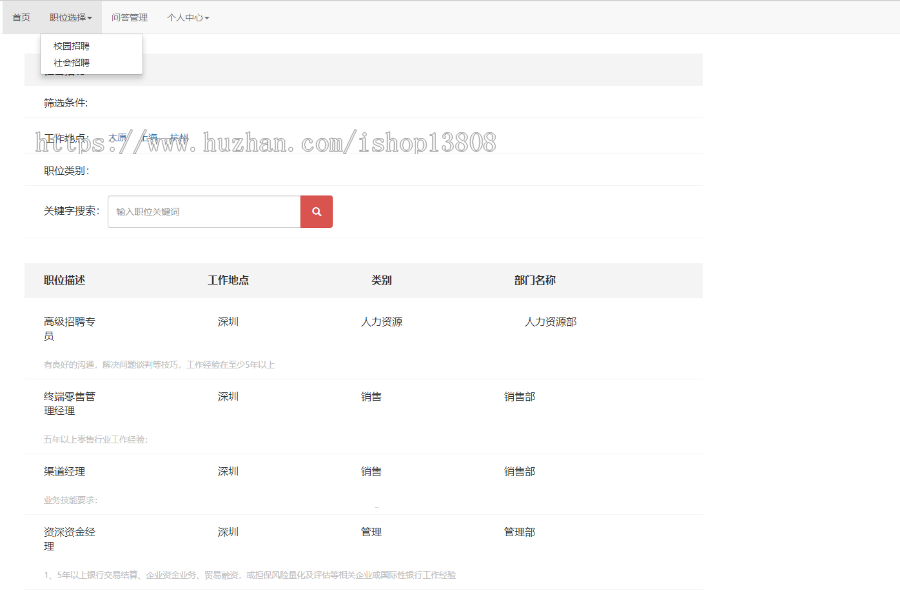The width and height of the screenshot is (900, 591).
Task: Click the job keyword search input box
Action: click(x=203, y=211)
